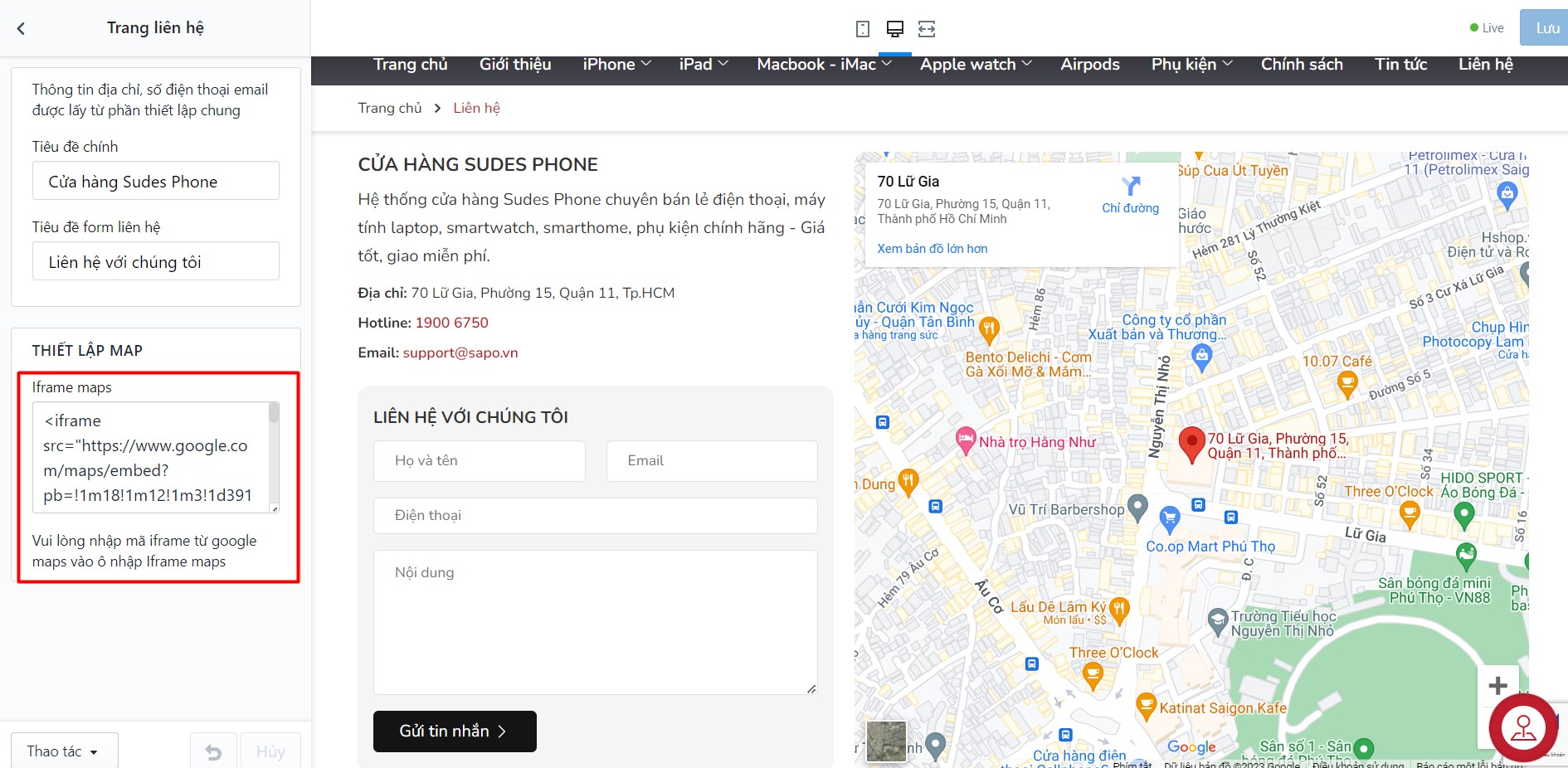Expand the iPhone menu chevron
The height and width of the screenshot is (768, 1568).
click(646, 64)
